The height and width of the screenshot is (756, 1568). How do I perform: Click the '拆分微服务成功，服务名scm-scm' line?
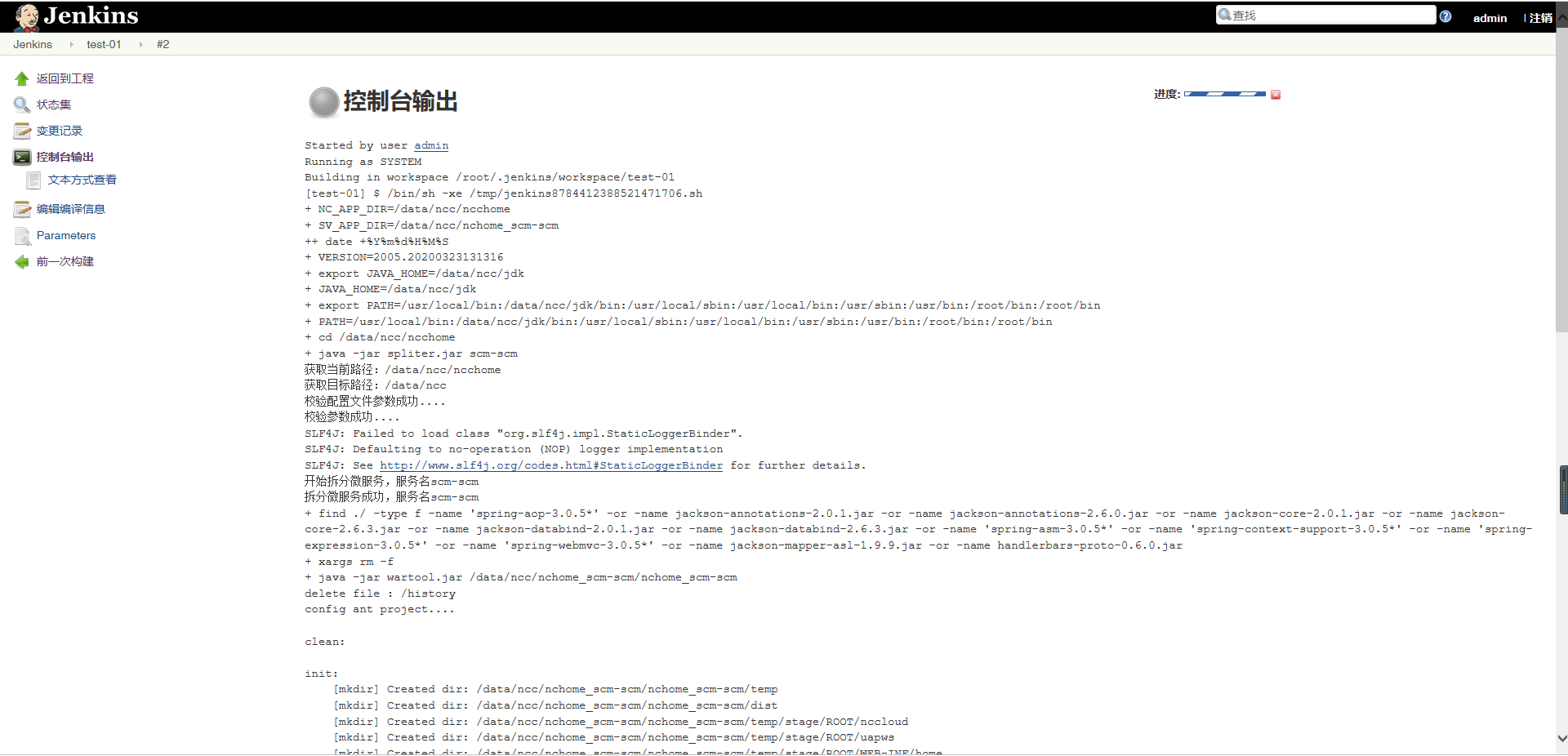click(x=391, y=497)
